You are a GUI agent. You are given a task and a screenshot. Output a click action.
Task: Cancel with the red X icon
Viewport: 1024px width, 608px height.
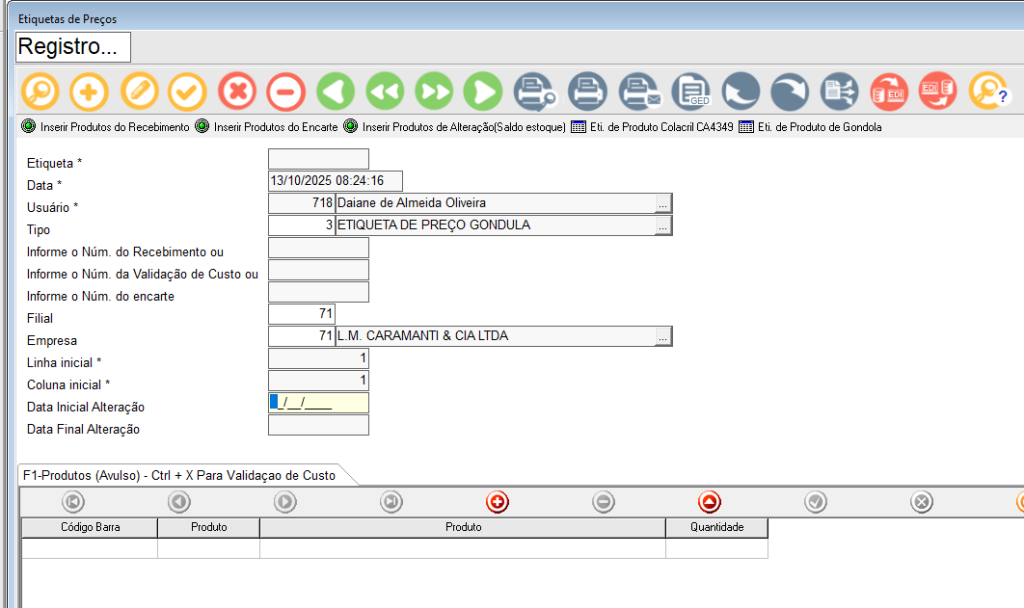pyautogui.click(x=237, y=92)
